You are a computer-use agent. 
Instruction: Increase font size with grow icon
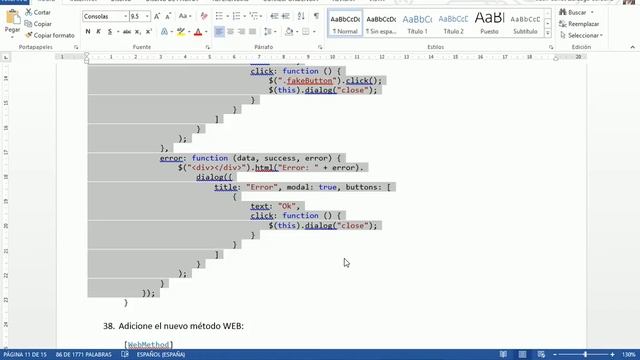tap(157, 16)
